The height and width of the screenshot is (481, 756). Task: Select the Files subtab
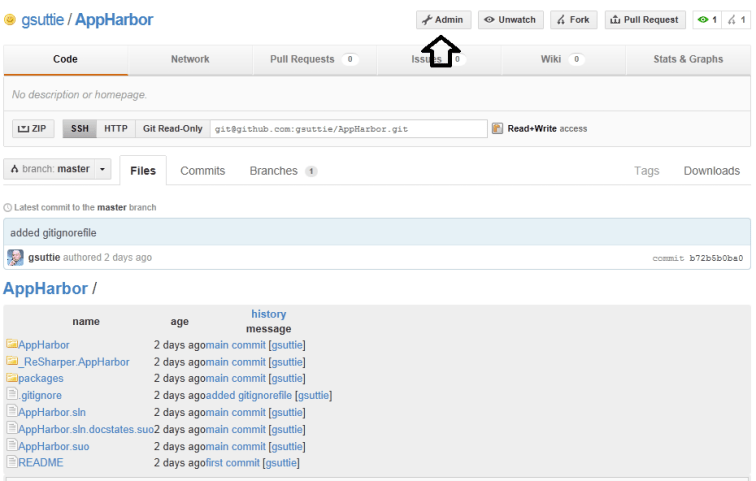pyautogui.click(x=143, y=171)
